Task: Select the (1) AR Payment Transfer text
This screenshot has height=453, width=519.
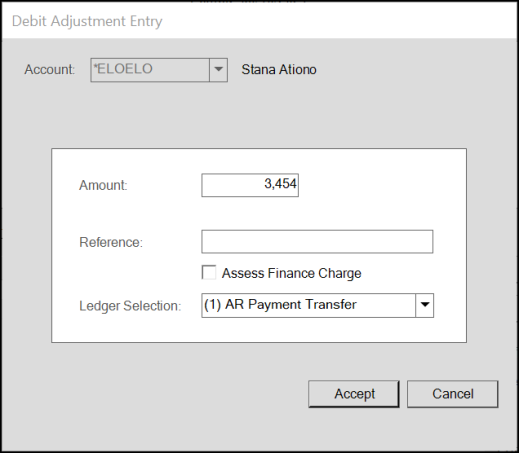Action: [280, 305]
